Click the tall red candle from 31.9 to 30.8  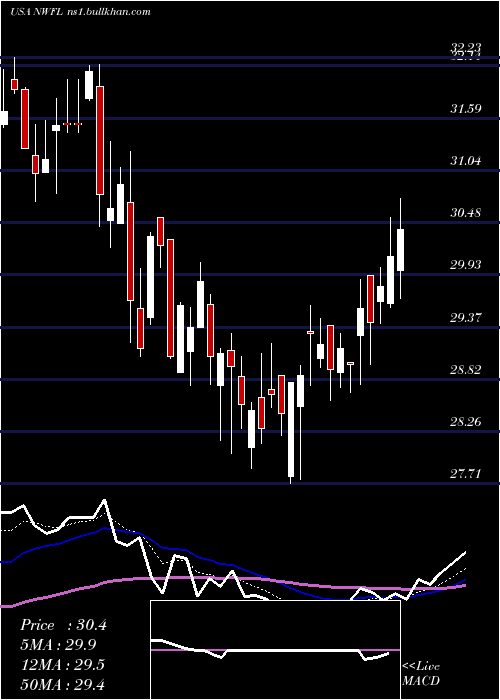(100, 140)
